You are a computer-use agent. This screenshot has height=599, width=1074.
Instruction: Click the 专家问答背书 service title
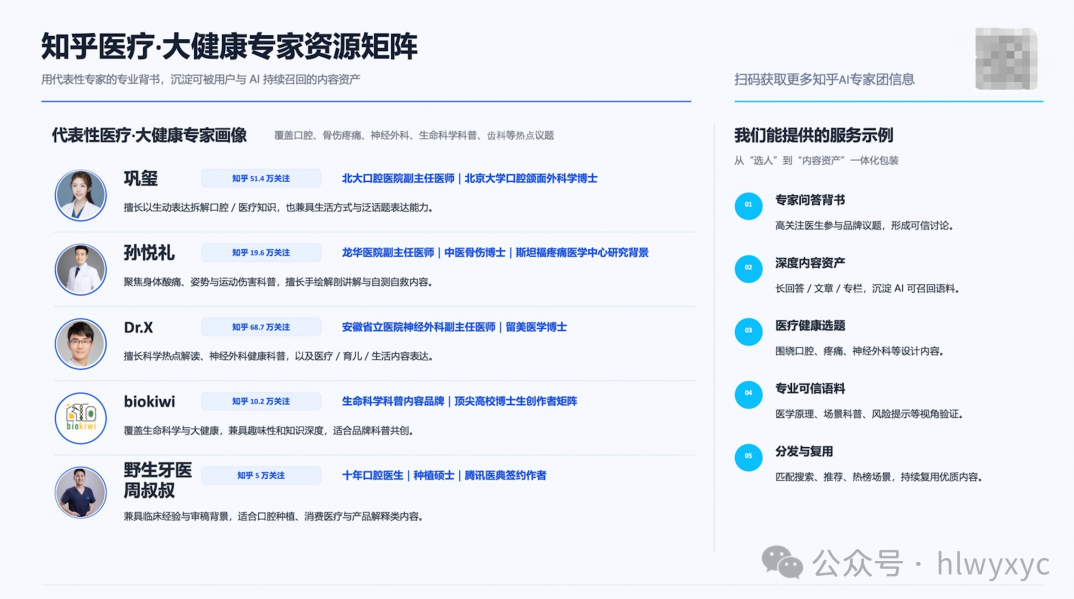click(x=810, y=200)
